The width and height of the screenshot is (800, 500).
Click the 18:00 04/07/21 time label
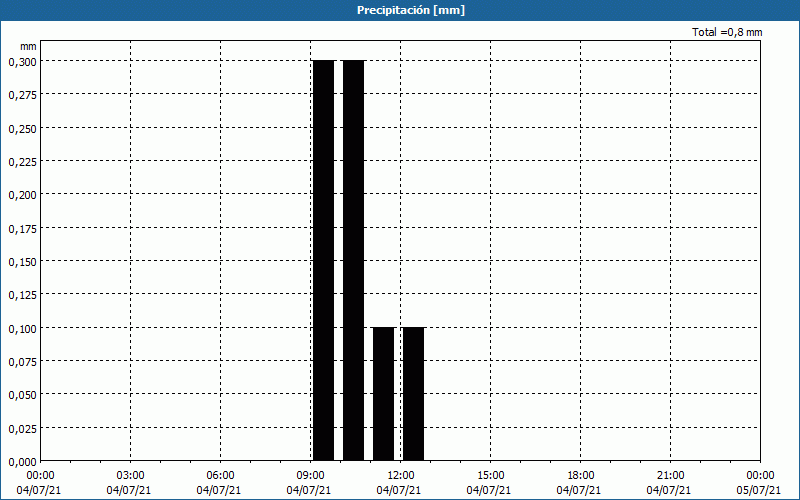click(579, 483)
